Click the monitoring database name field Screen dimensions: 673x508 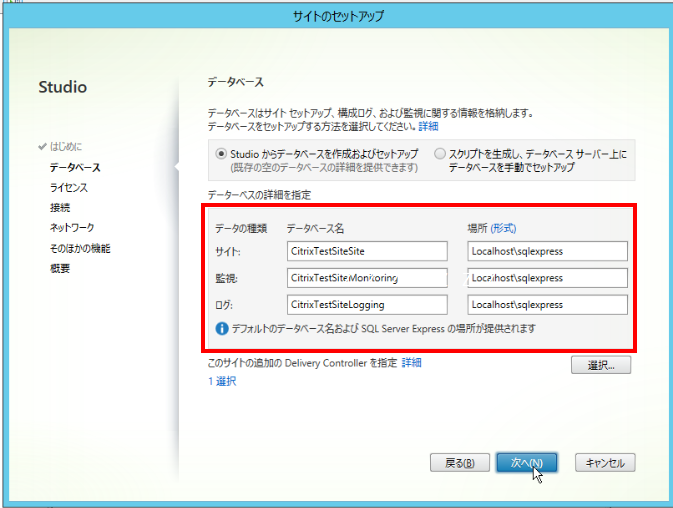pyautogui.click(x=367, y=278)
